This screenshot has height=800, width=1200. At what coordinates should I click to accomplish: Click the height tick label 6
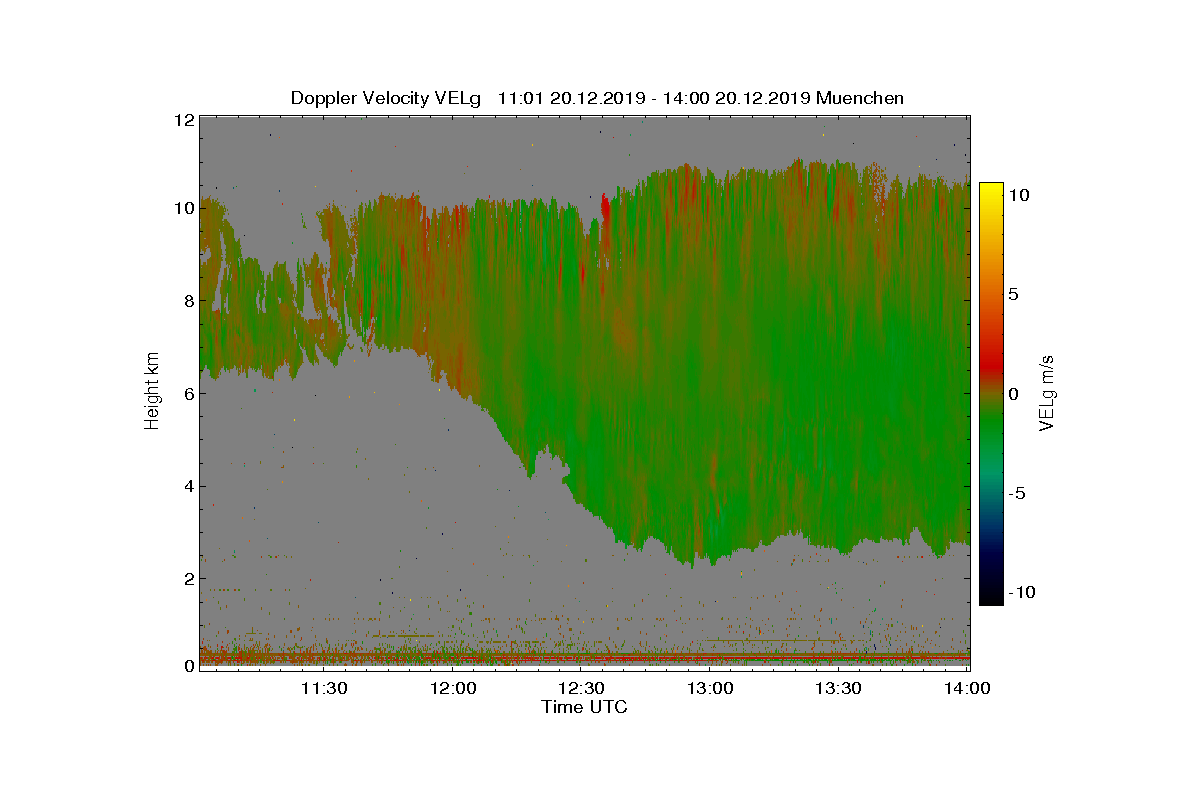(x=188, y=393)
